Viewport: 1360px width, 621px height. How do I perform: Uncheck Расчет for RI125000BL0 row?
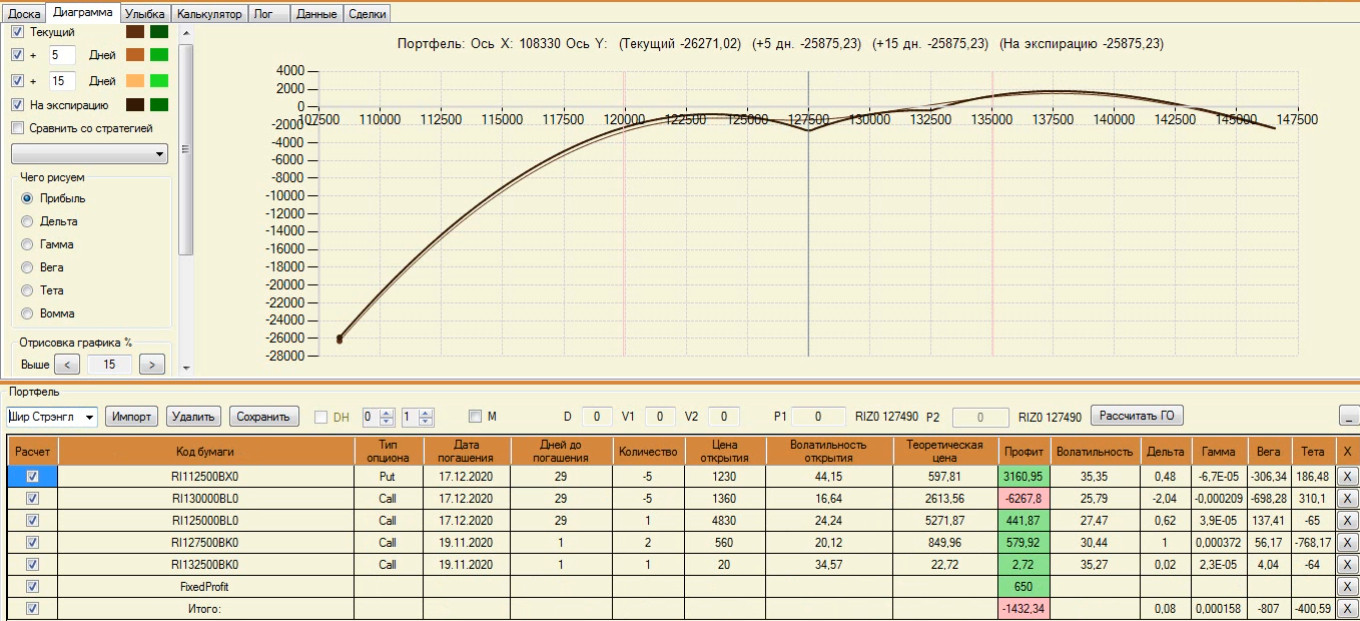coord(32,520)
